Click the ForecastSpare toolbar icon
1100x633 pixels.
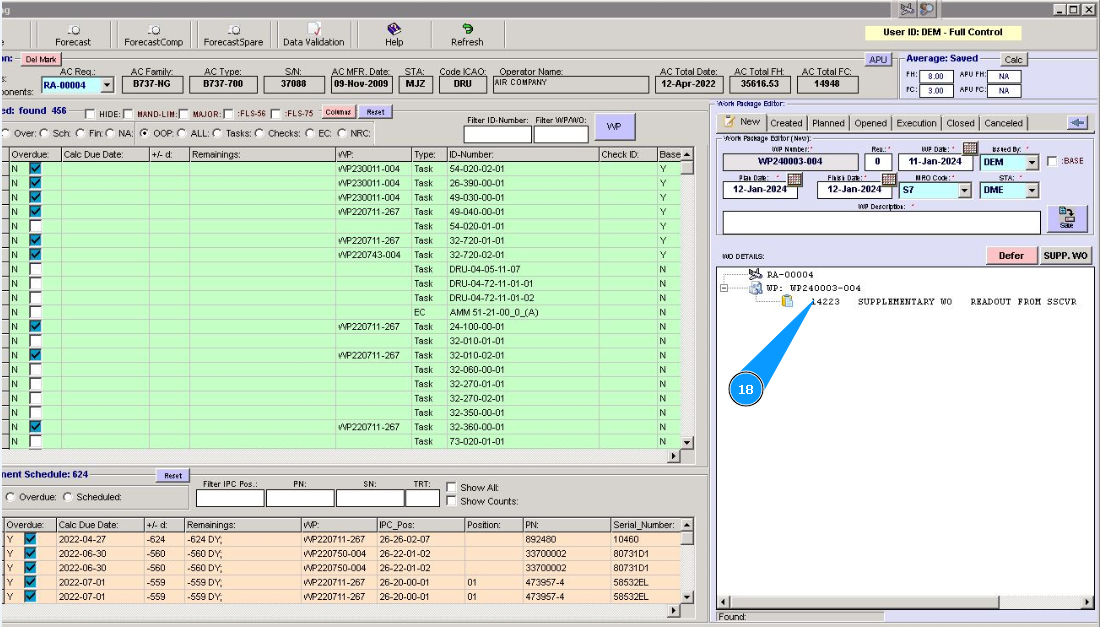(x=233, y=35)
